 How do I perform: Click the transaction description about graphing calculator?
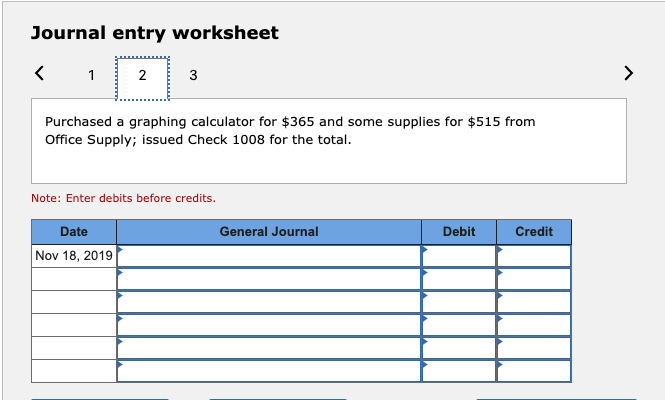tap(290, 131)
